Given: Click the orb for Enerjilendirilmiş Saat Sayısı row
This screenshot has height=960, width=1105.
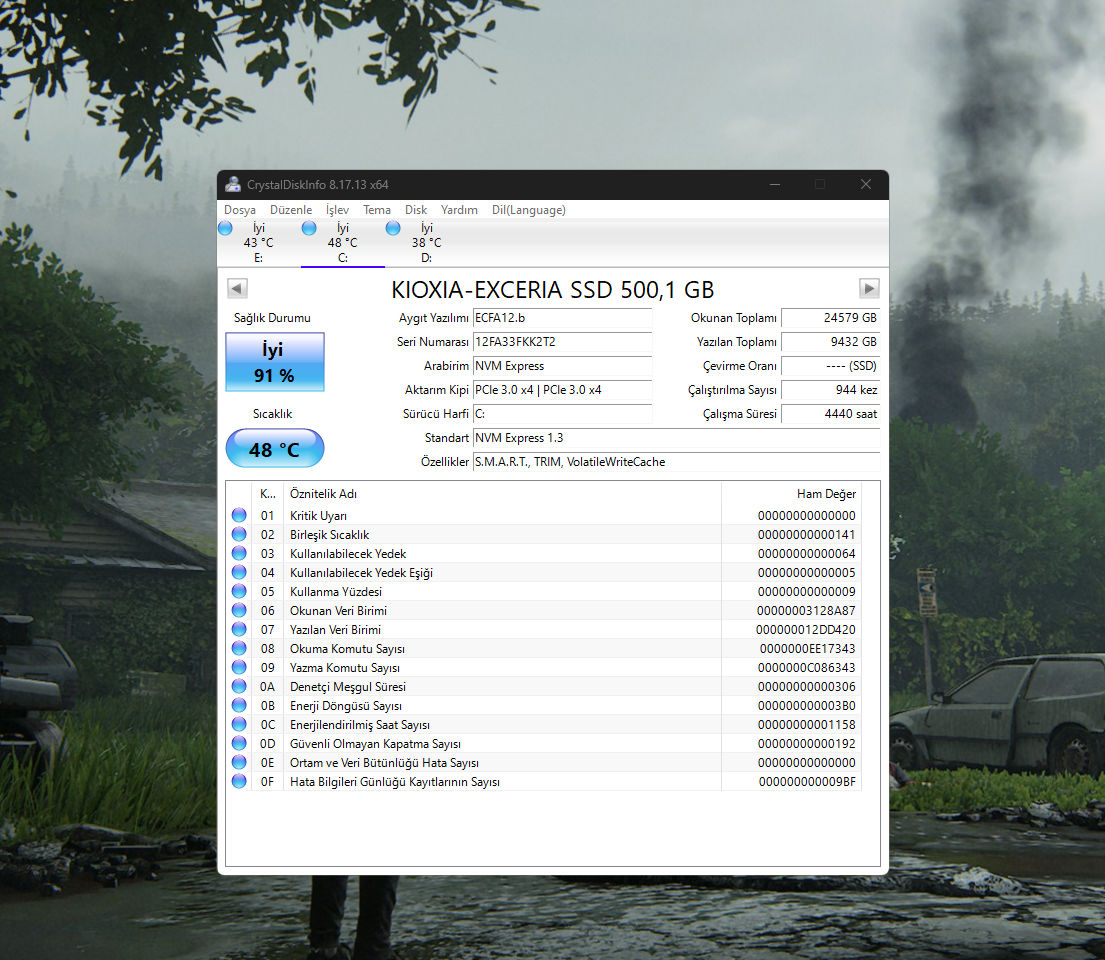Looking at the screenshot, I should tap(240, 725).
